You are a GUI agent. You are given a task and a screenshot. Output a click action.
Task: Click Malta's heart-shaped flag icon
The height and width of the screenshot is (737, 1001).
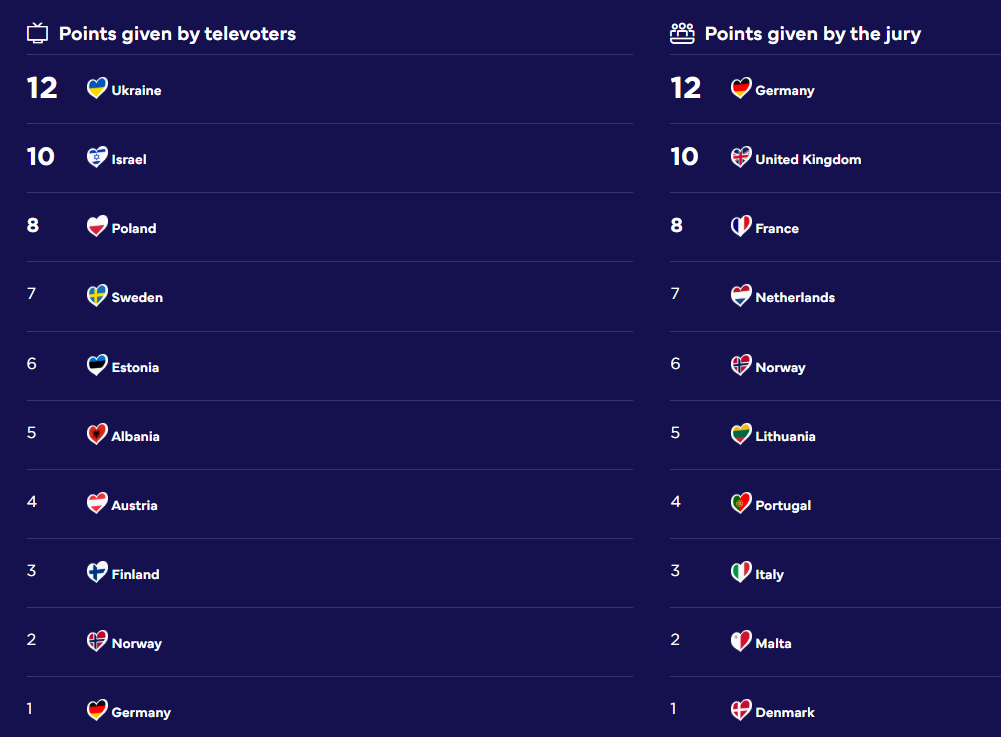point(741,642)
